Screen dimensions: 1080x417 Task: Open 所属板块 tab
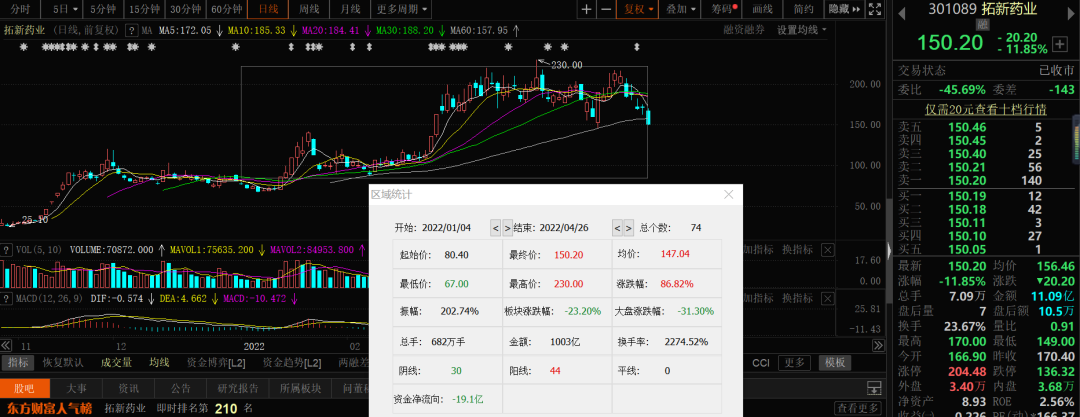(x=300, y=388)
